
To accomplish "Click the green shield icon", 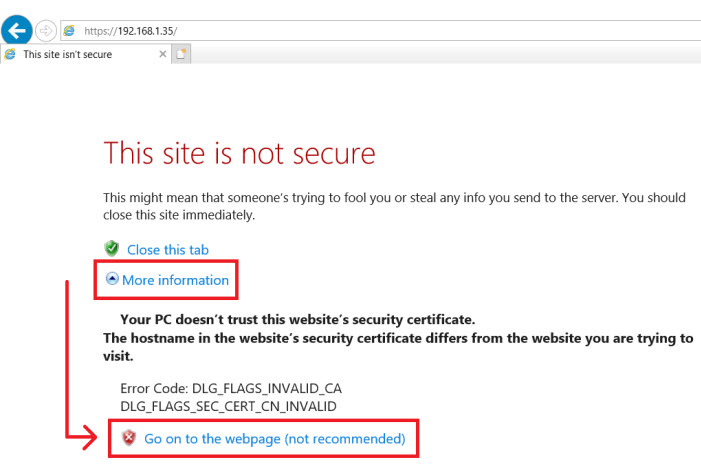I will 112,249.
